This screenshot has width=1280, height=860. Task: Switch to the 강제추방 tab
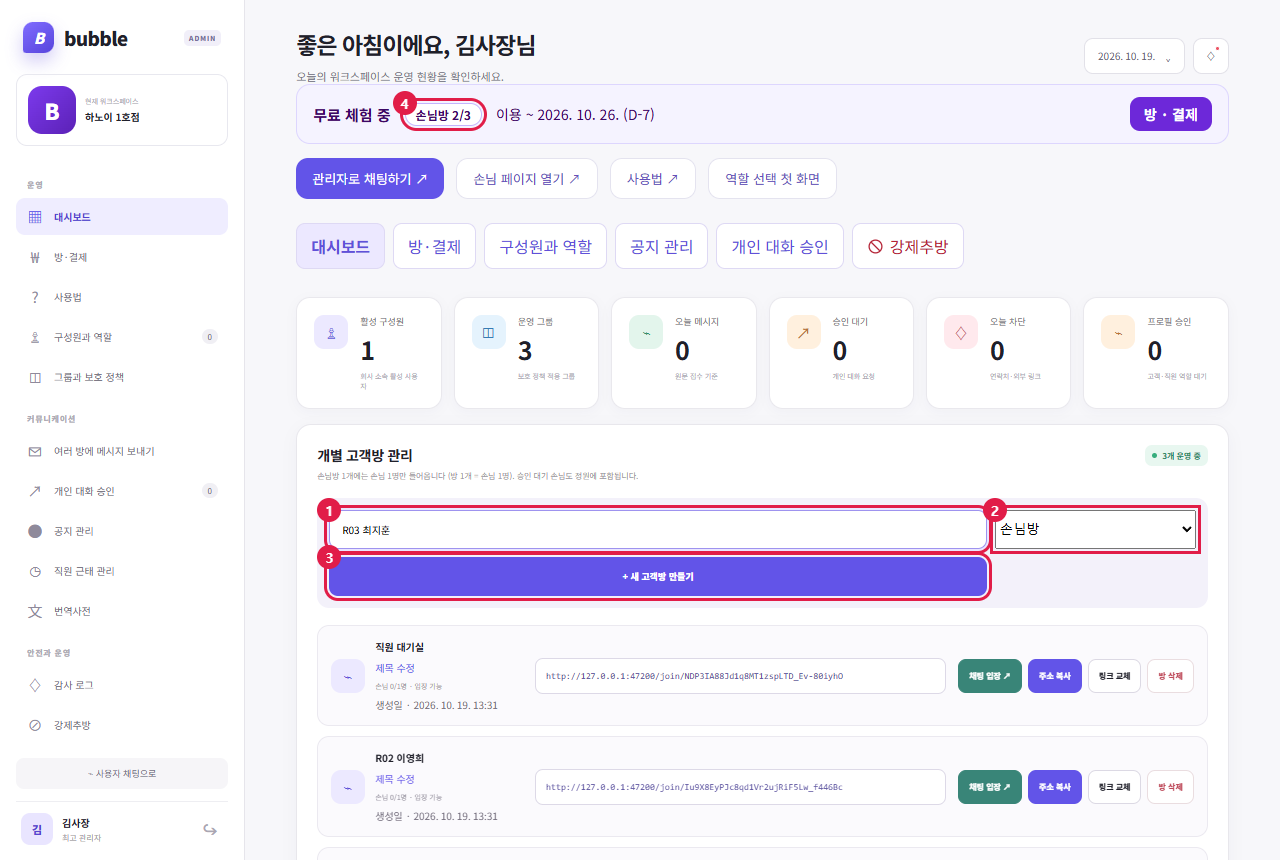tap(908, 246)
